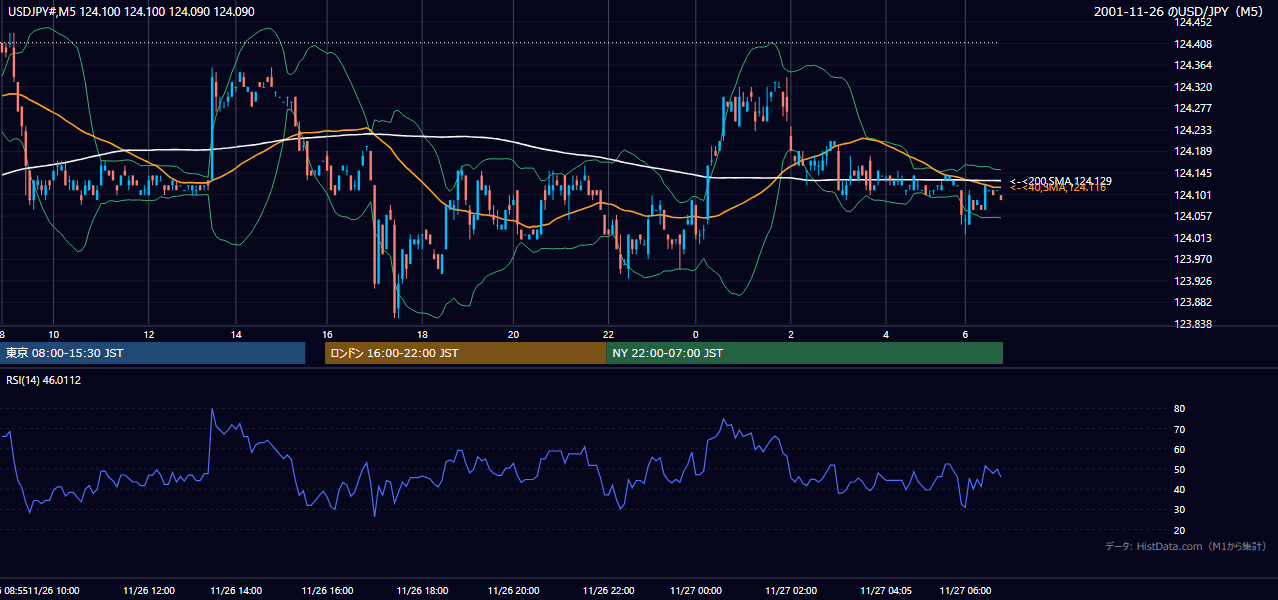Image resolution: width=1278 pixels, height=600 pixels.
Task: Click the RSI(14) 46.0112 indicator label
Action: 44,380
